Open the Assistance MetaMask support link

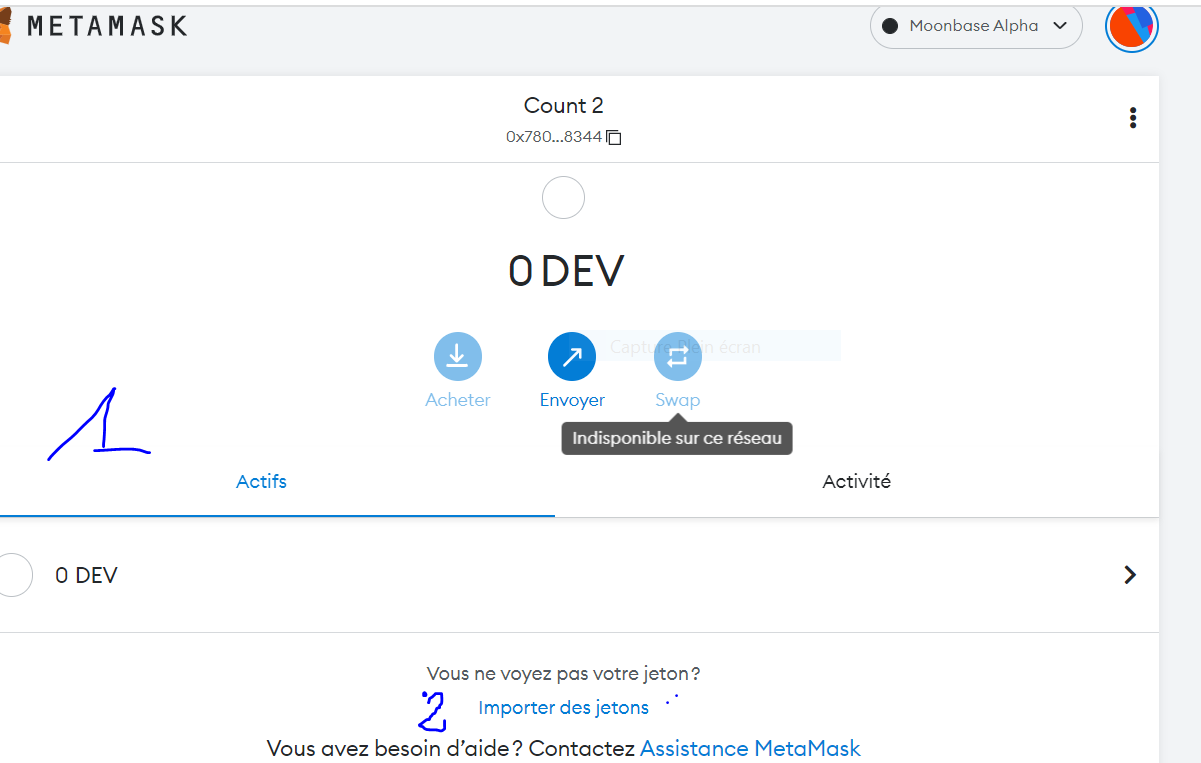tap(750, 748)
